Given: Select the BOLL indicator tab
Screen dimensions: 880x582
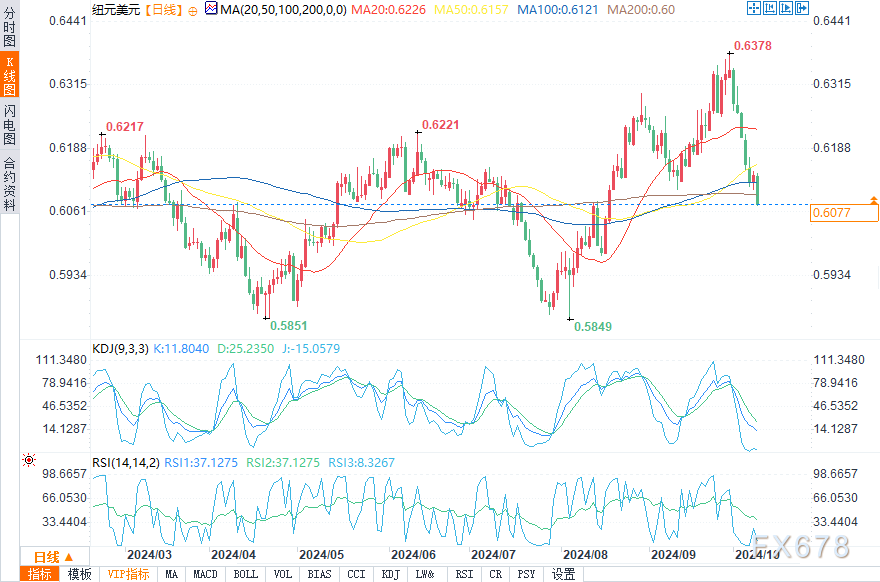Looking at the screenshot, I should click(245, 574).
